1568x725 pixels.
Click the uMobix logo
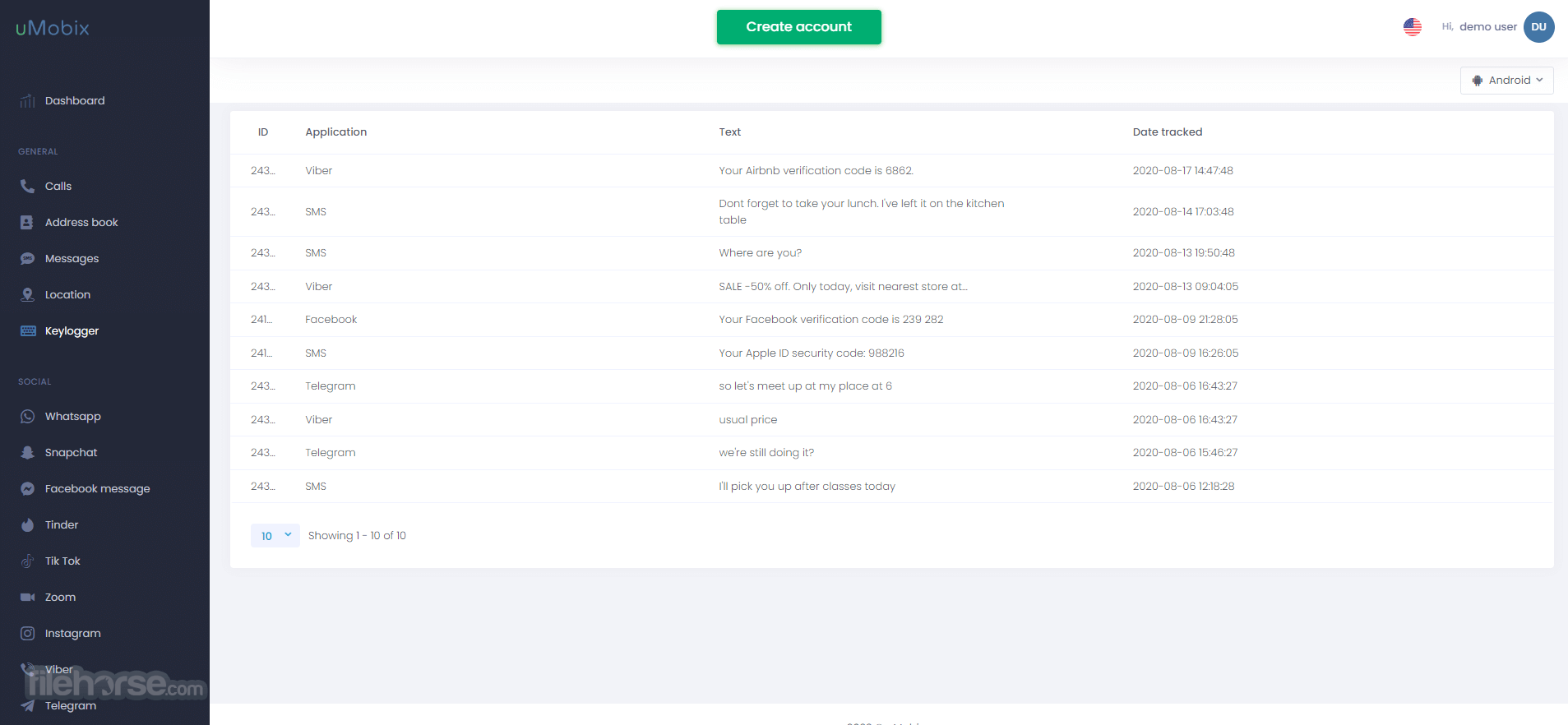[x=53, y=28]
